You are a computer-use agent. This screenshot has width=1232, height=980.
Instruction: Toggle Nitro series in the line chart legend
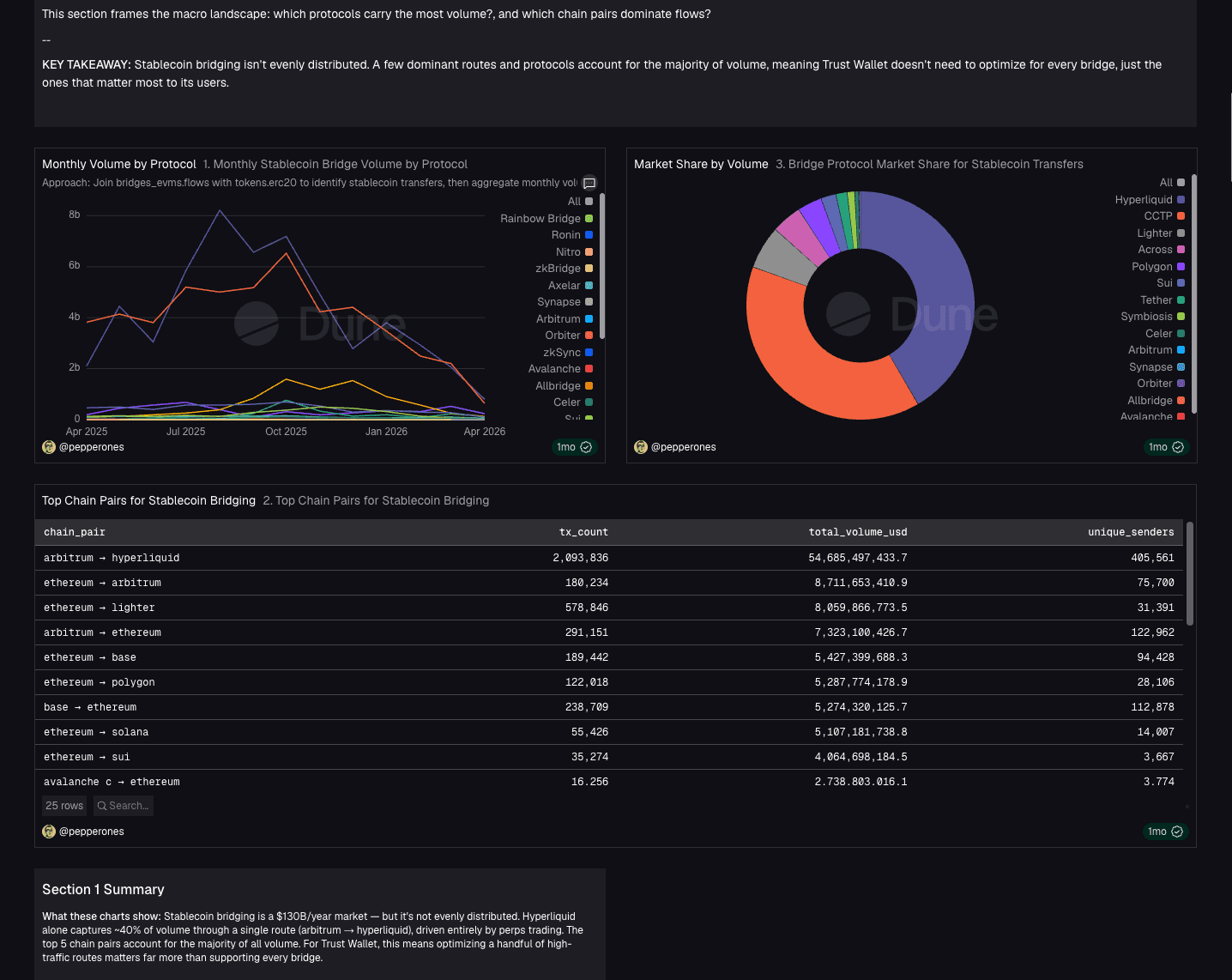tap(574, 252)
